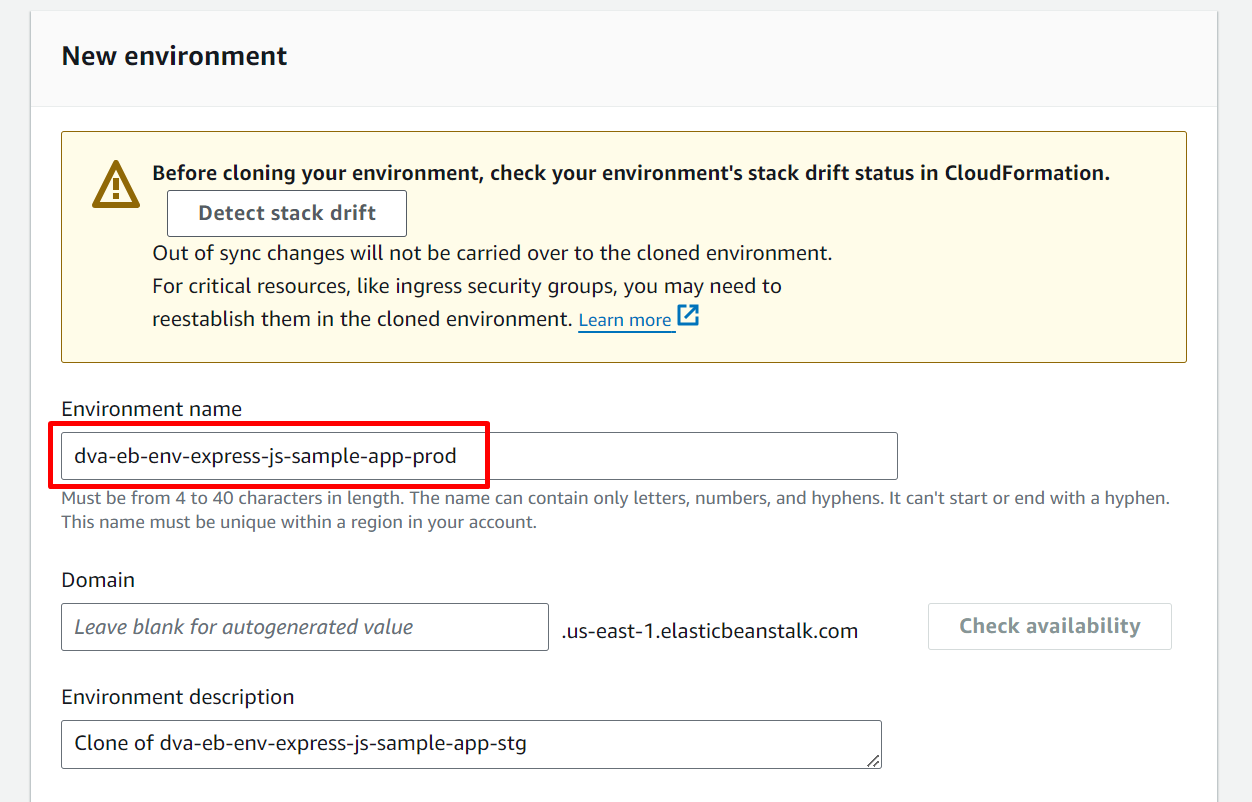This screenshot has height=802, width=1252.
Task: Click the warning triangle icon in the banner
Action: click(117, 184)
